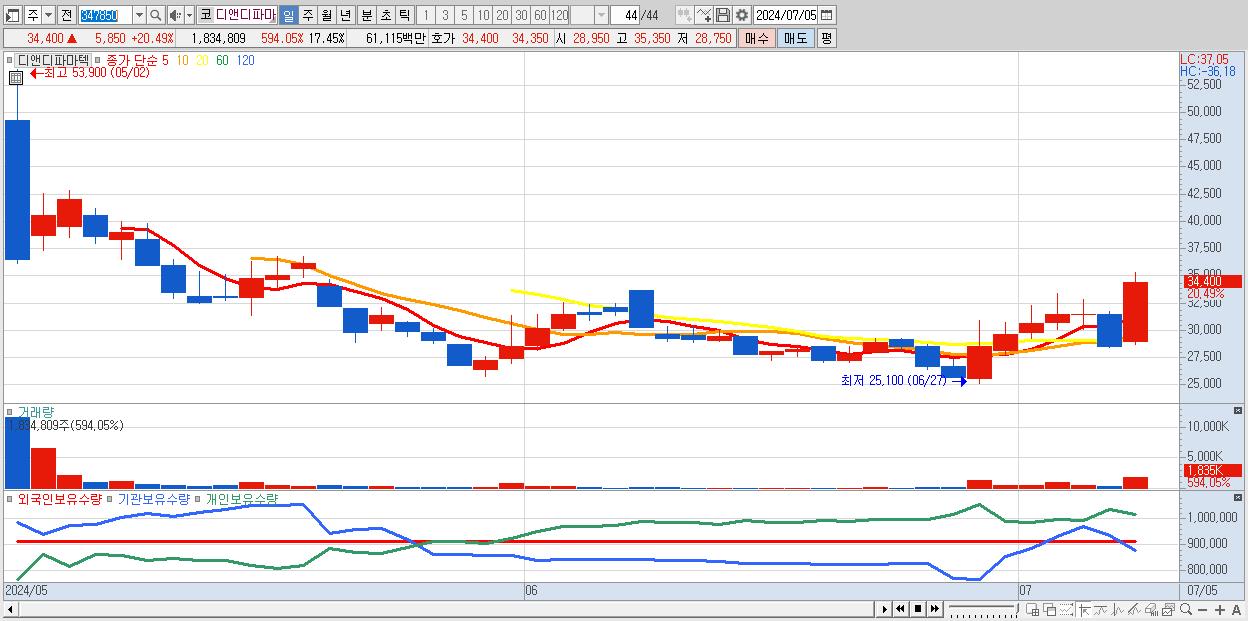This screenshot has width=1248, height=621.
Task: Click the trend line wave icon at bottom
Action: (1101, 610)
